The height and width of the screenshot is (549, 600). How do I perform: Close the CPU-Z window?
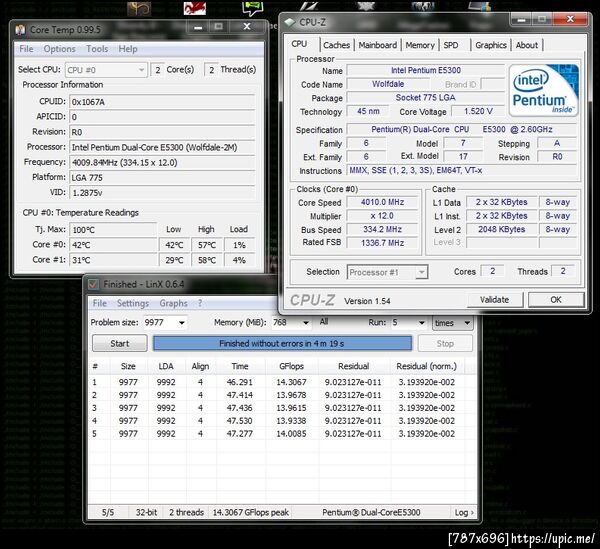coord(570,19)
